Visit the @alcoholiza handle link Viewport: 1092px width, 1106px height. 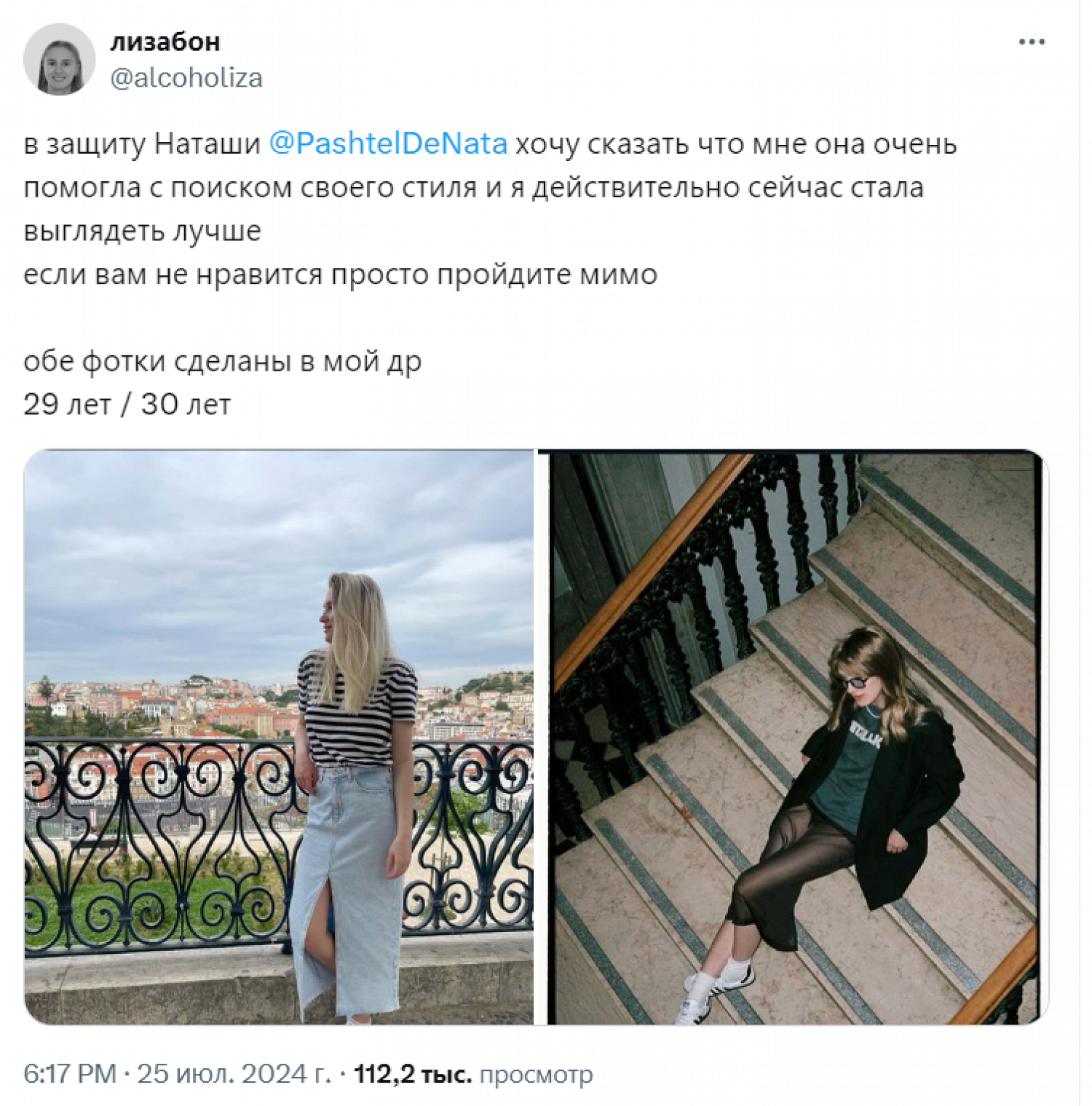pyautogui.click(x=186, y=78)
